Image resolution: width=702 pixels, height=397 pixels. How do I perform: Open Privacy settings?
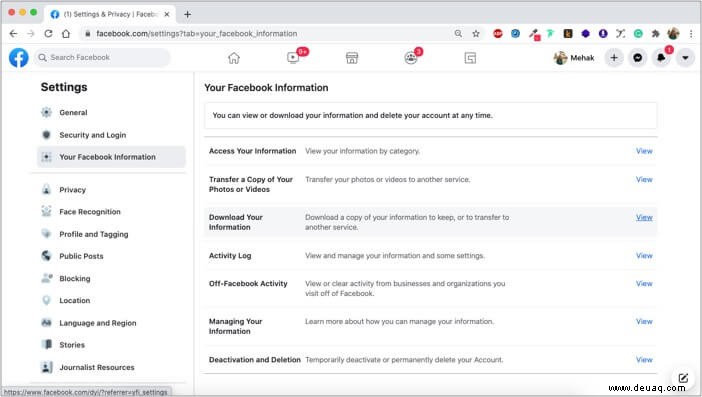(111, 190)
